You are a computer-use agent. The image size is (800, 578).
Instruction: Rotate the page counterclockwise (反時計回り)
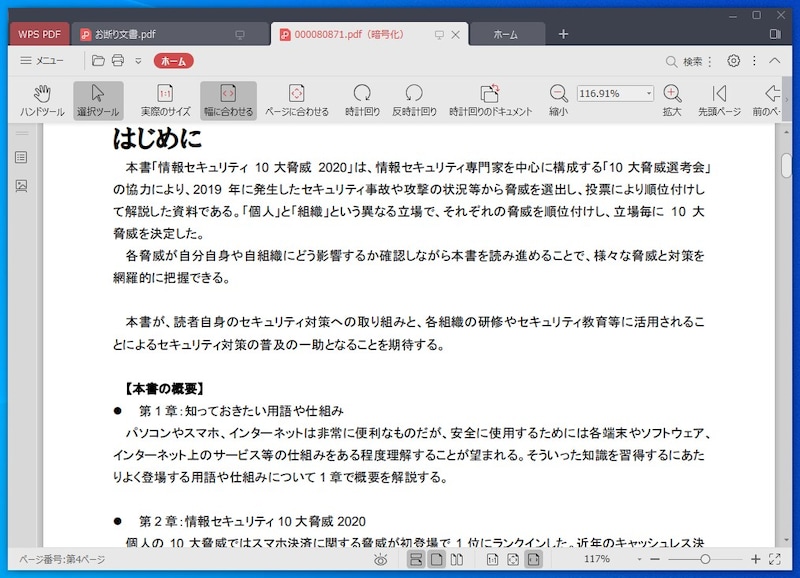point(414,100)
